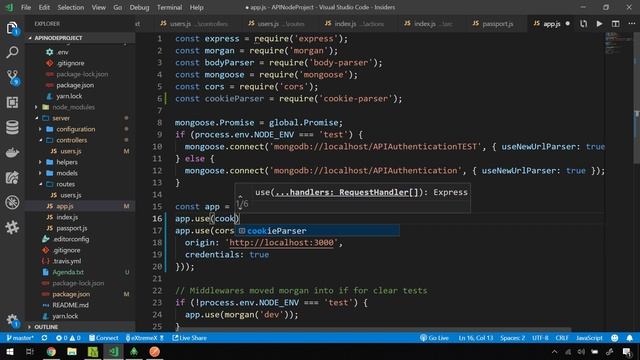Image resolution: width=640 pixels, height=360 pixels.
Task: Show hidden system tray icons
Action: coord(554,352)
